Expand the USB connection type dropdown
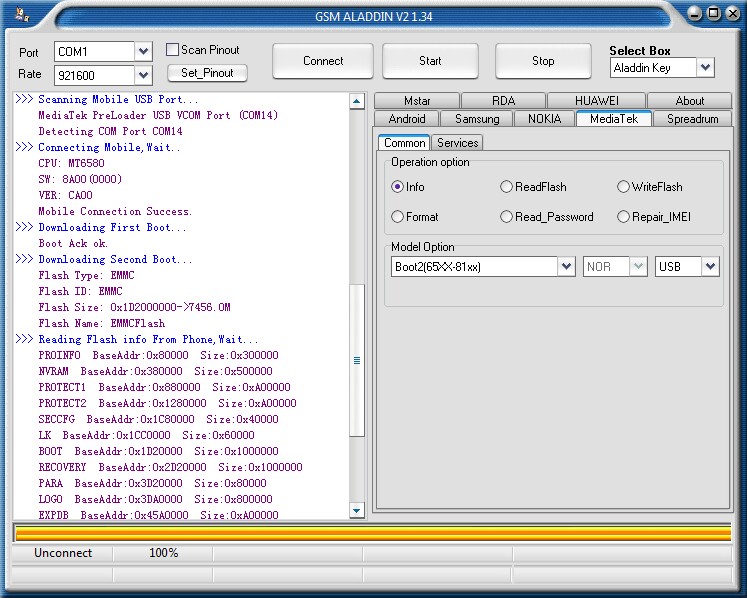Image resolution: width=747 pixels, height=598 pixels. coord(710,266)
